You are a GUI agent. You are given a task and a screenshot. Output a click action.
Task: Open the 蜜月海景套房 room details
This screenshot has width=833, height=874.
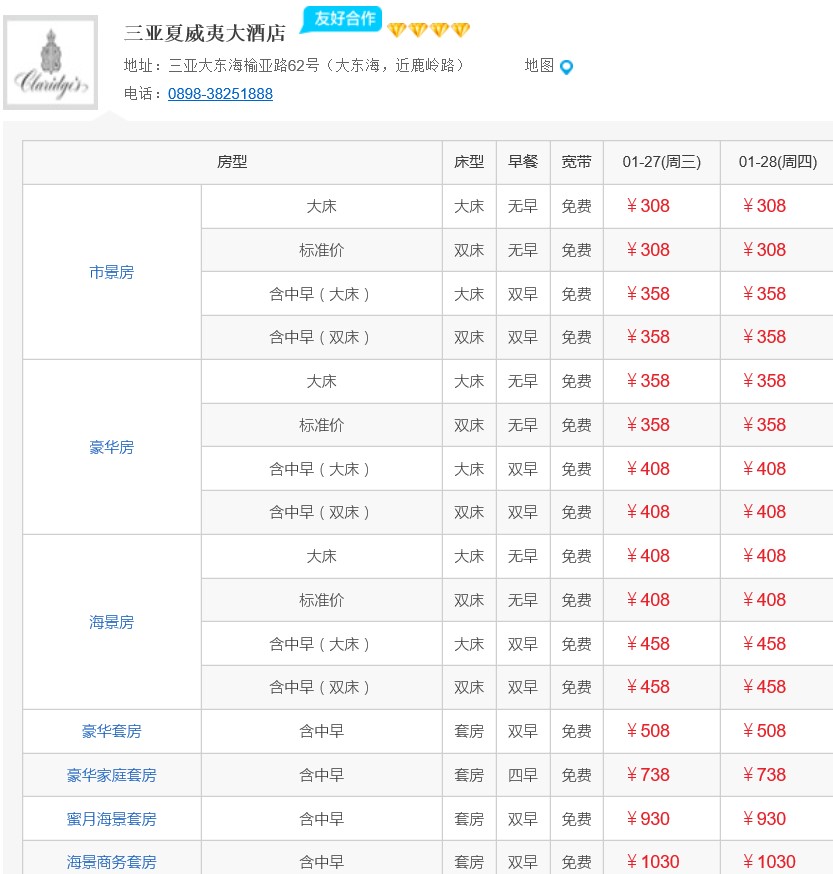click(111, 819)
